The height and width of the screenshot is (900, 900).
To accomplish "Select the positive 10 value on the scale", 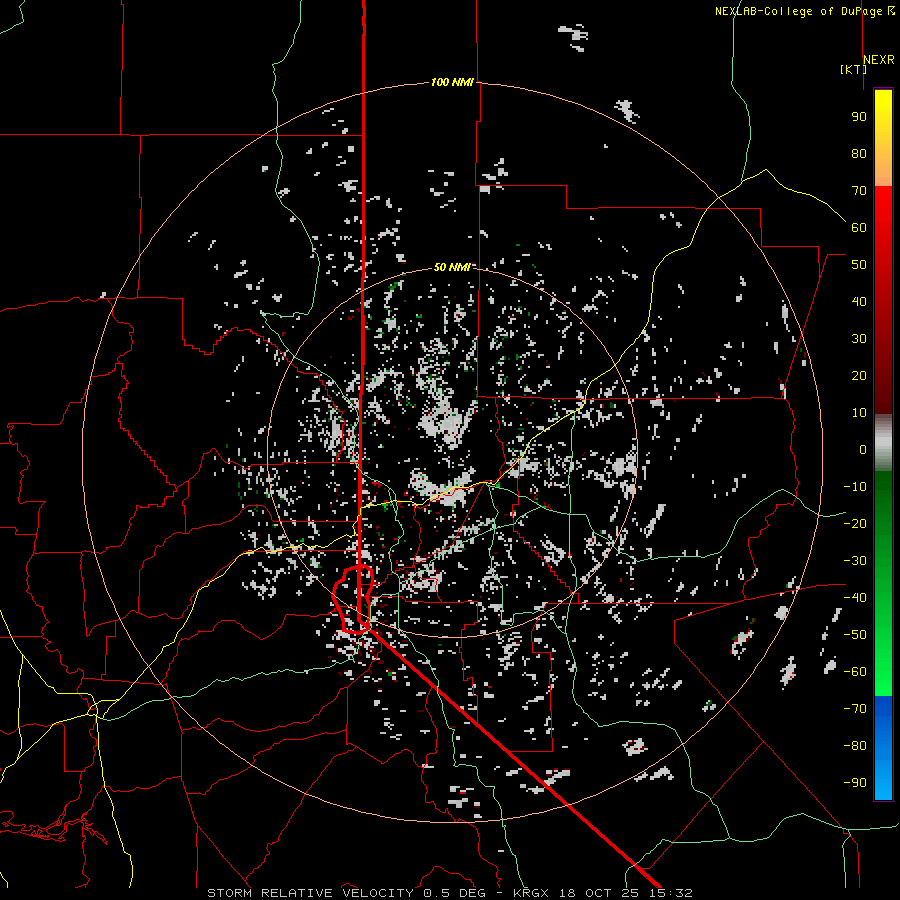I will click(x=859, y=413).
